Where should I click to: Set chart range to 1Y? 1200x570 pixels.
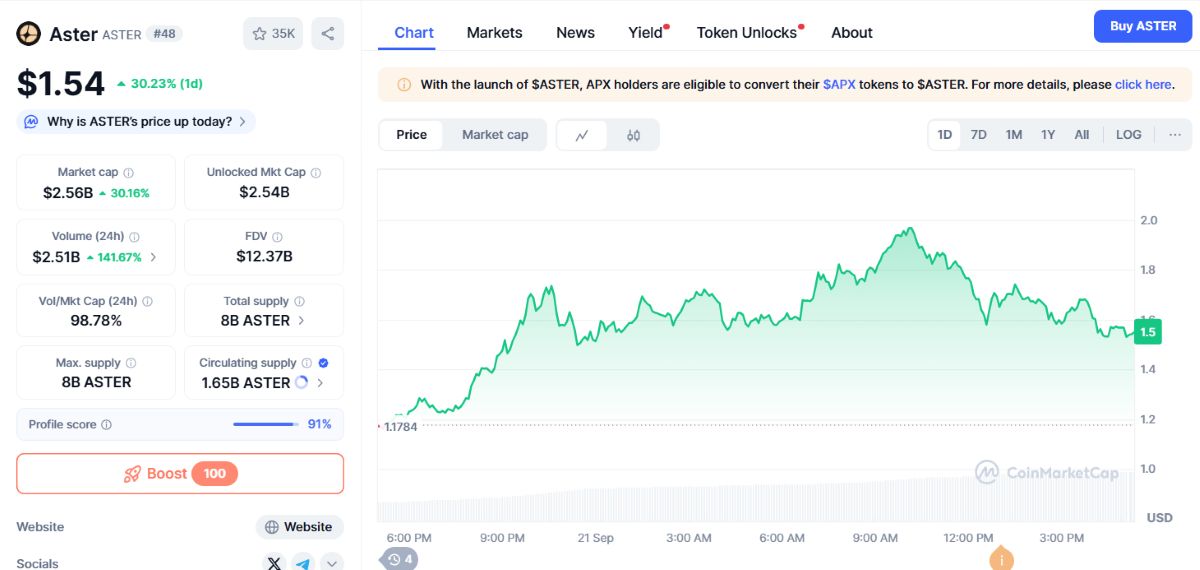(x=1048, y=135)
